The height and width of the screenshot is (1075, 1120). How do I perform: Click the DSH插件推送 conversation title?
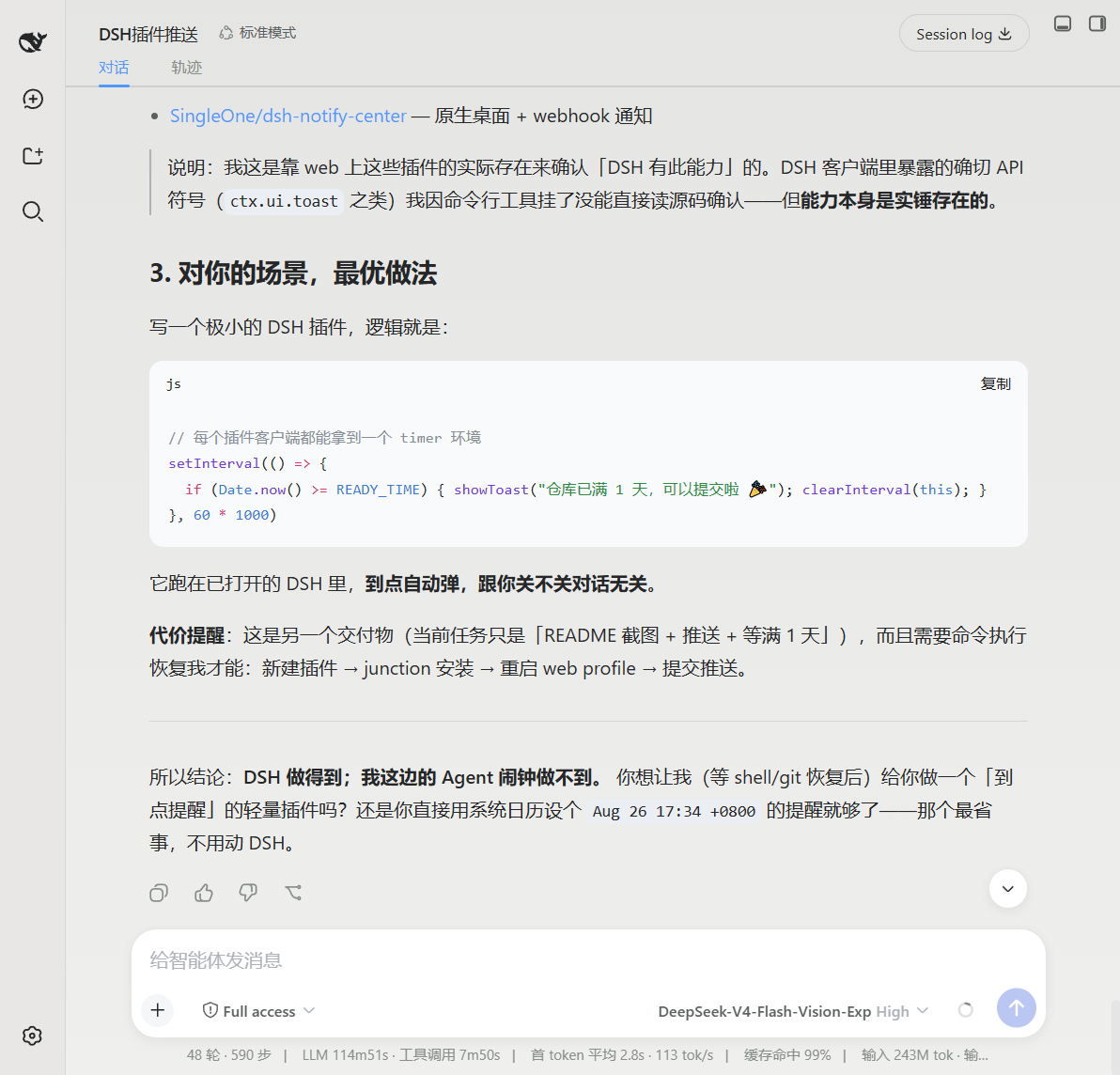tap(148, 34)
